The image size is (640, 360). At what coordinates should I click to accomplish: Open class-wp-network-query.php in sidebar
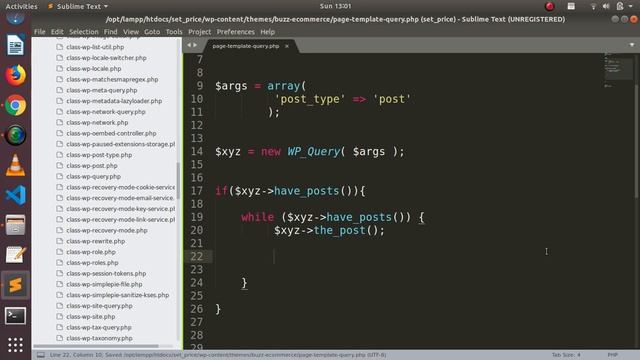pyautogui.click(x=106, y=112)
